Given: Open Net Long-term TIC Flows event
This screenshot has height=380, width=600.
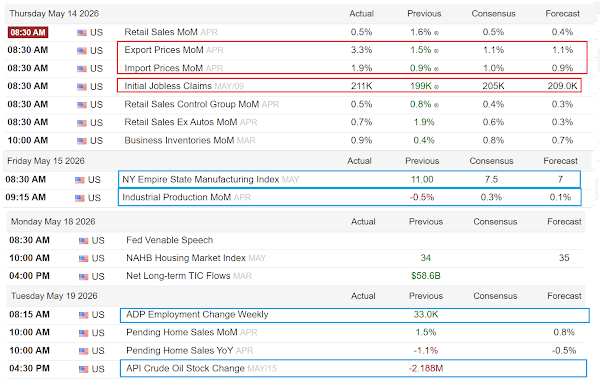Looking at the screenshot, I should click(x=178, y=276).
